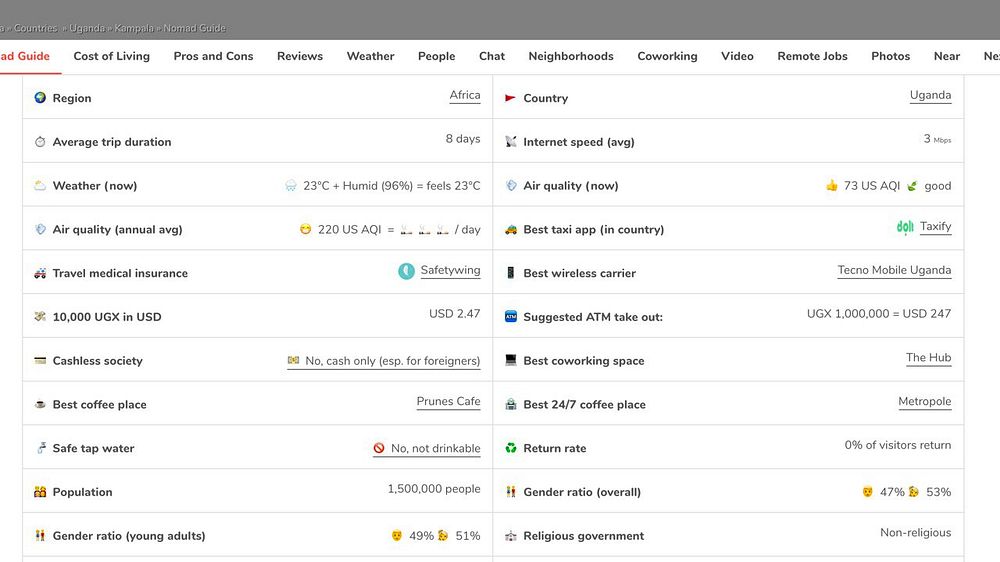Click the globe icon beside Region

[40, 98]
